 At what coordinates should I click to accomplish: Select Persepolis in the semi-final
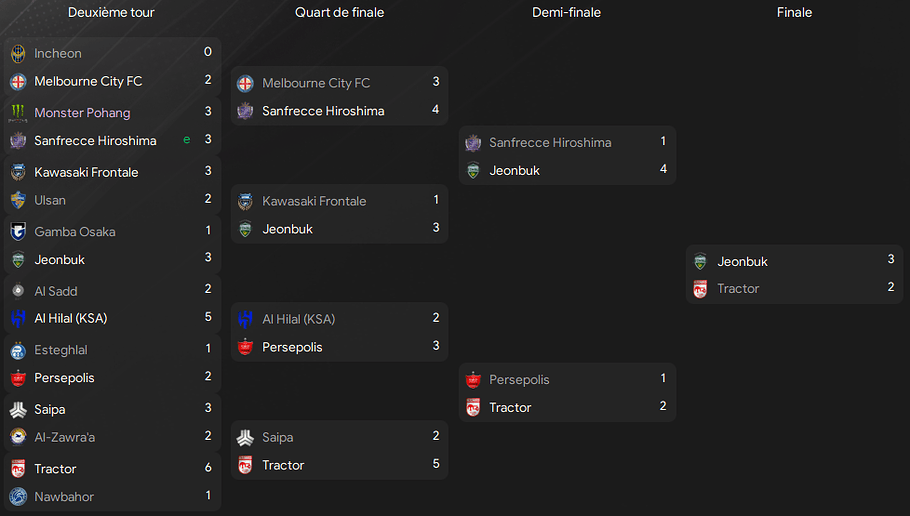[x=519, y=380]
